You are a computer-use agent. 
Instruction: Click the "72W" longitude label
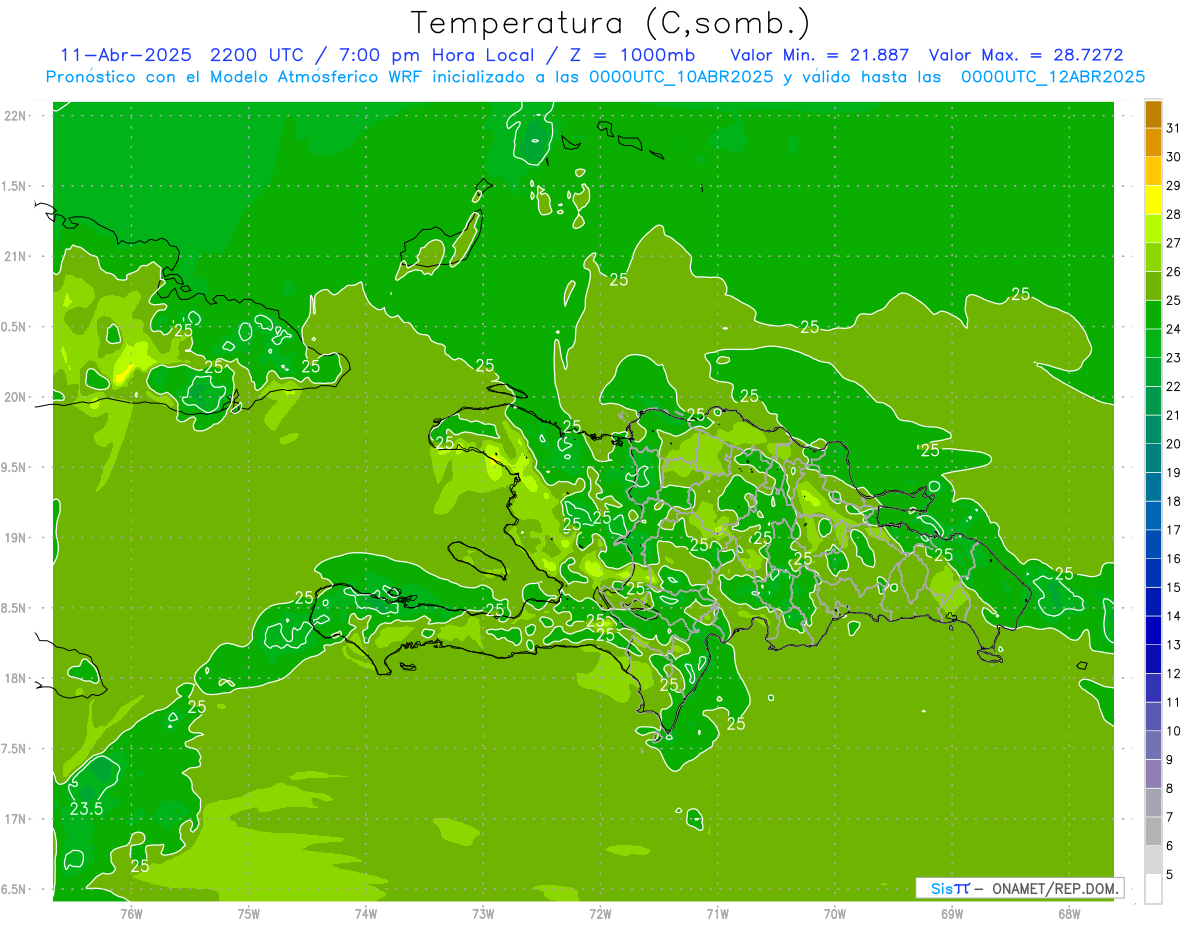pyautogui.click(x=600, y=914)
